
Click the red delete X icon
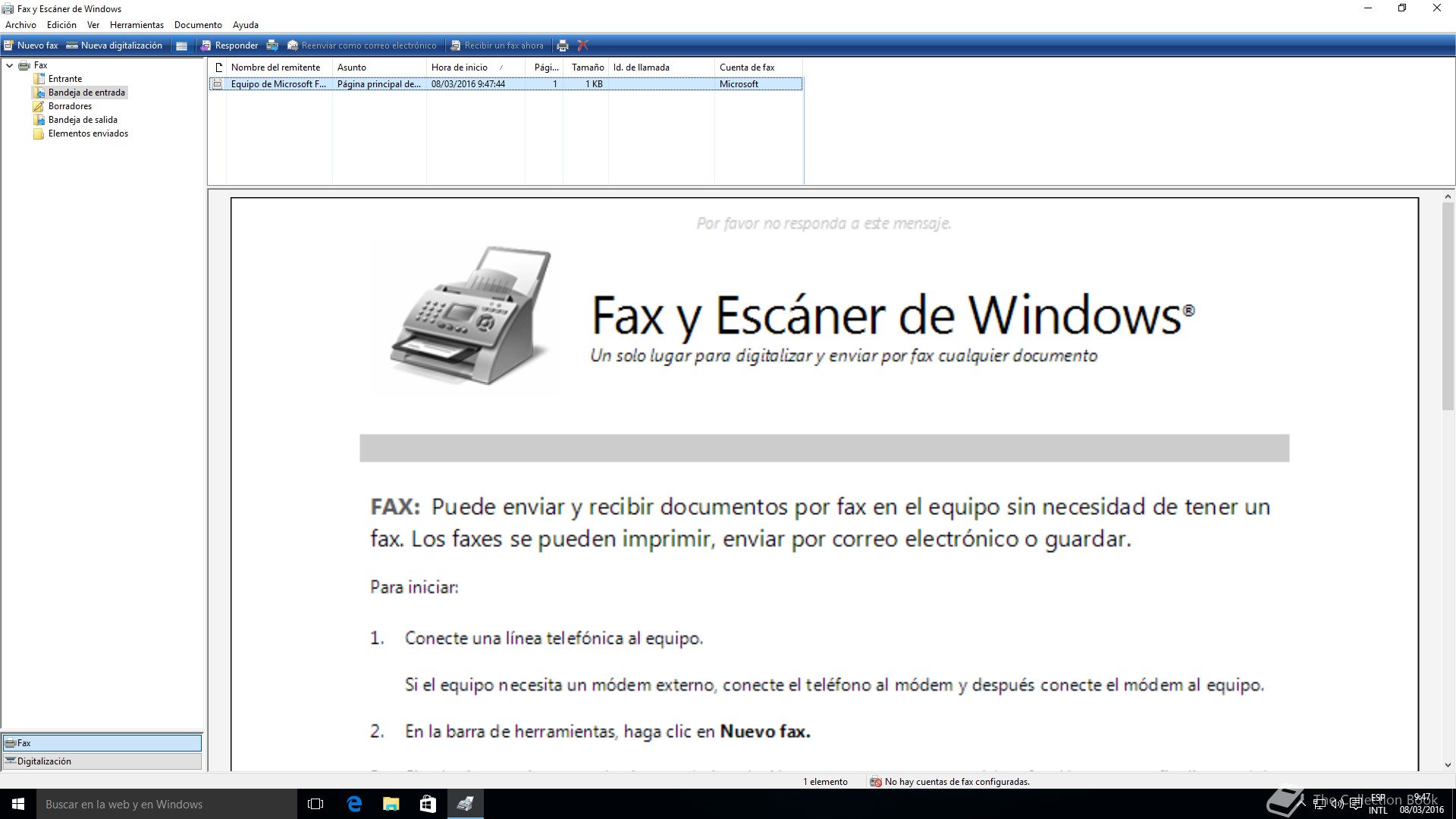(x=582, y=45)
